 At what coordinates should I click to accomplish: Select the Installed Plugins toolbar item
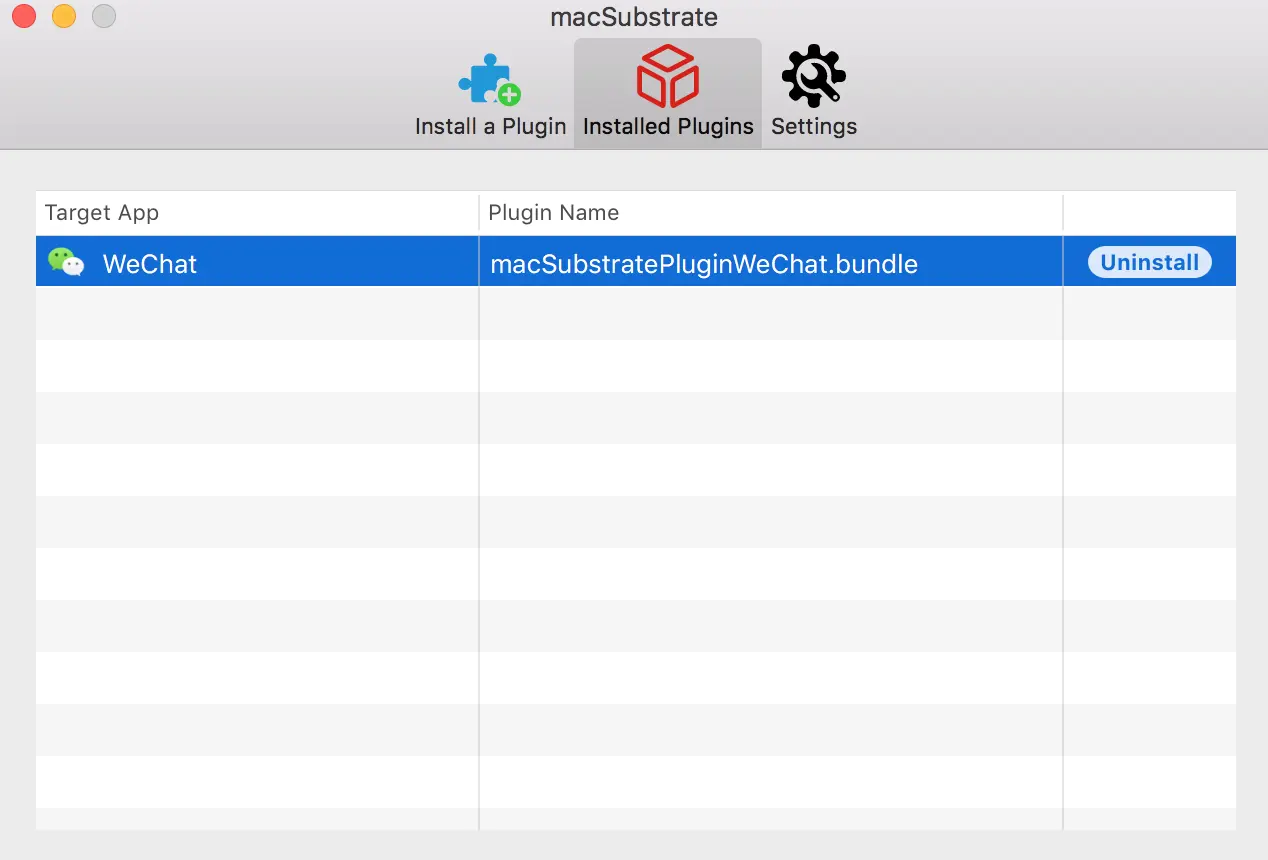point(667,90)
